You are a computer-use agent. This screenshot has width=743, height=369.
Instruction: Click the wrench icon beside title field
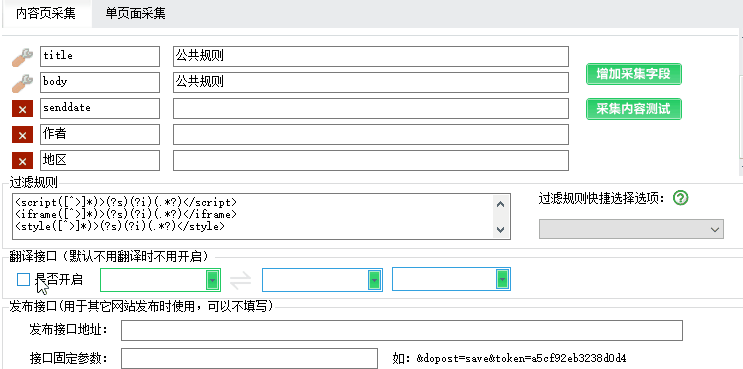coord(22,57)
